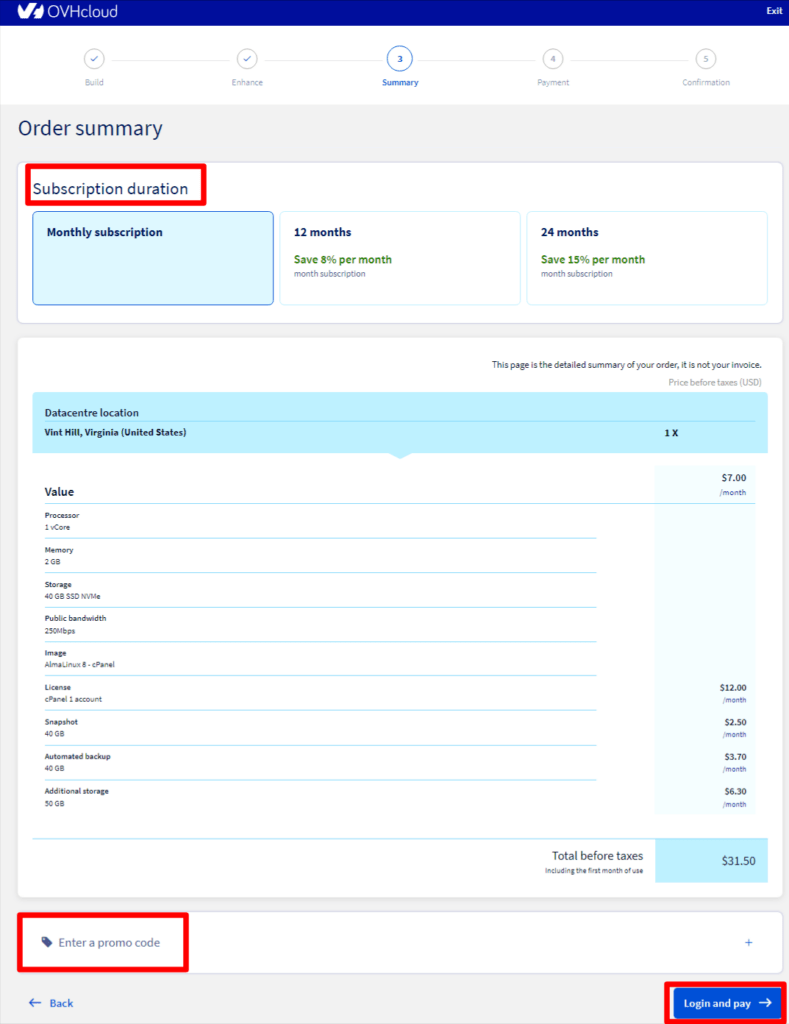The height and width of the screenshot is (1024, 789).
Task: Click 'Price before taxes (USD)' note
Action: click(x=715, y=382)
